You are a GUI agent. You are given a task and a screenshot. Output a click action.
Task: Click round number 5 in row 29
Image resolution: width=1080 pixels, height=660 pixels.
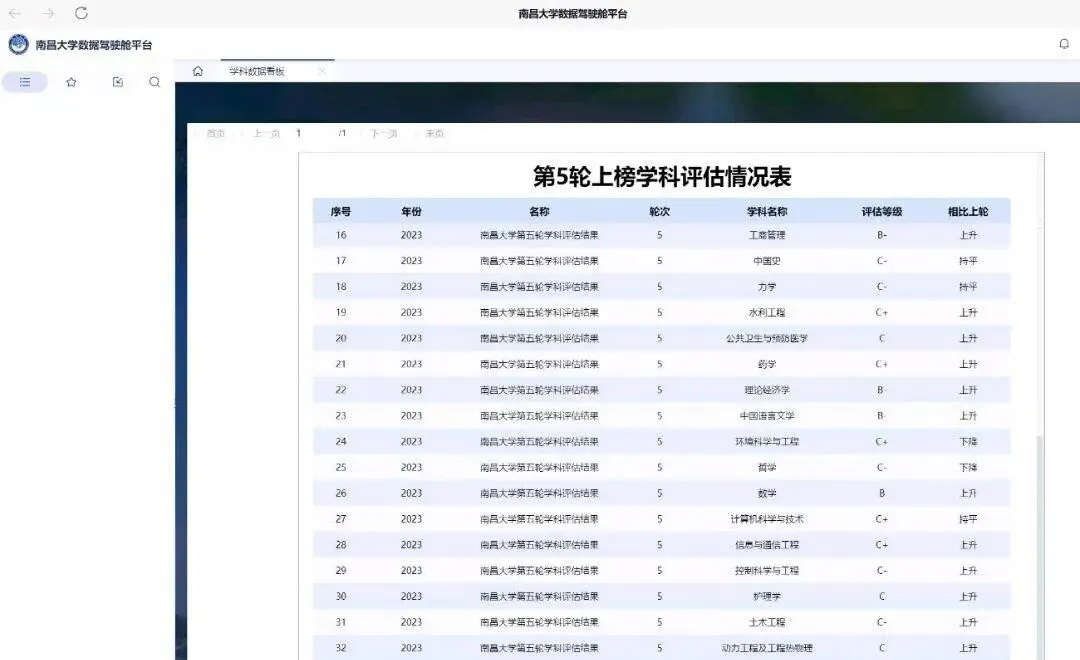(x=659, y=570)
